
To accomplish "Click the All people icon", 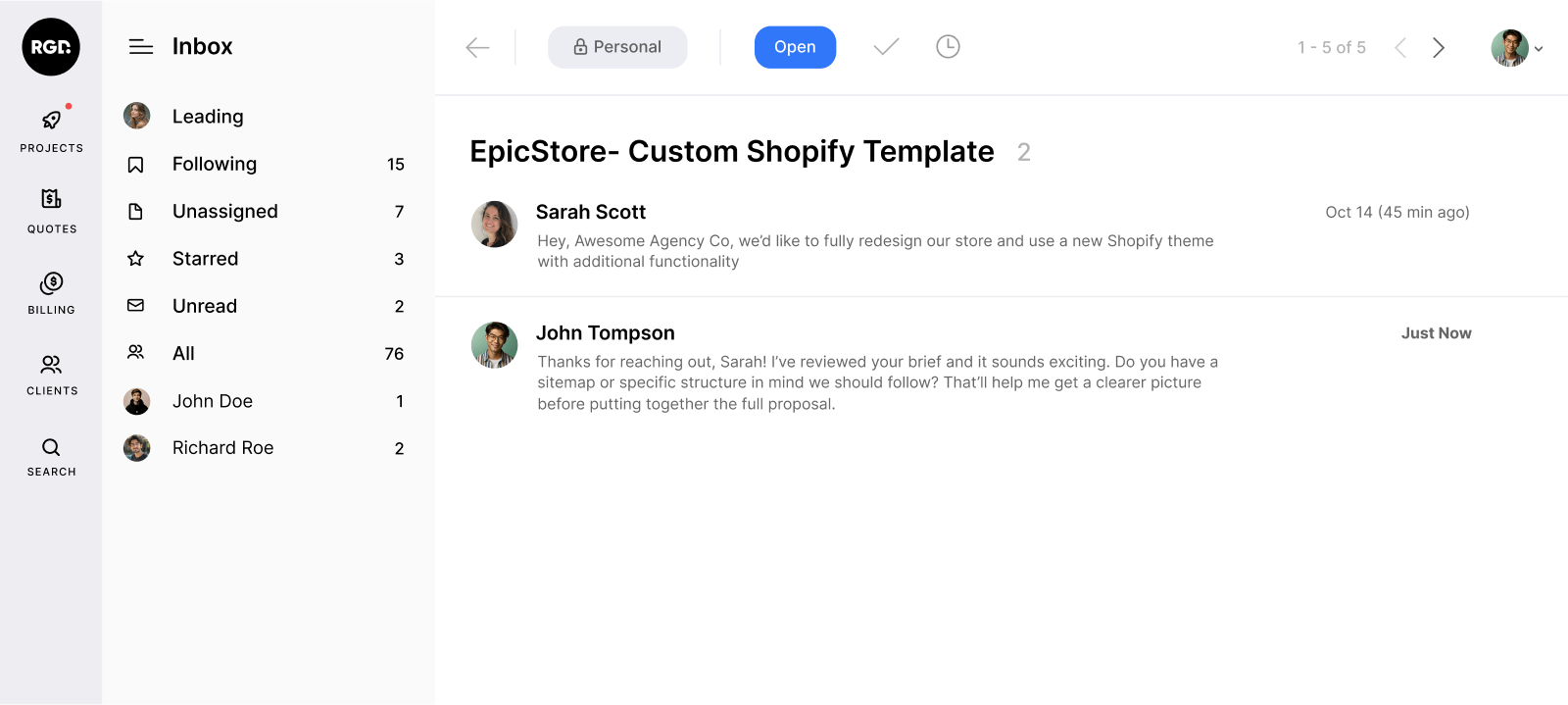I will (136, 352).
